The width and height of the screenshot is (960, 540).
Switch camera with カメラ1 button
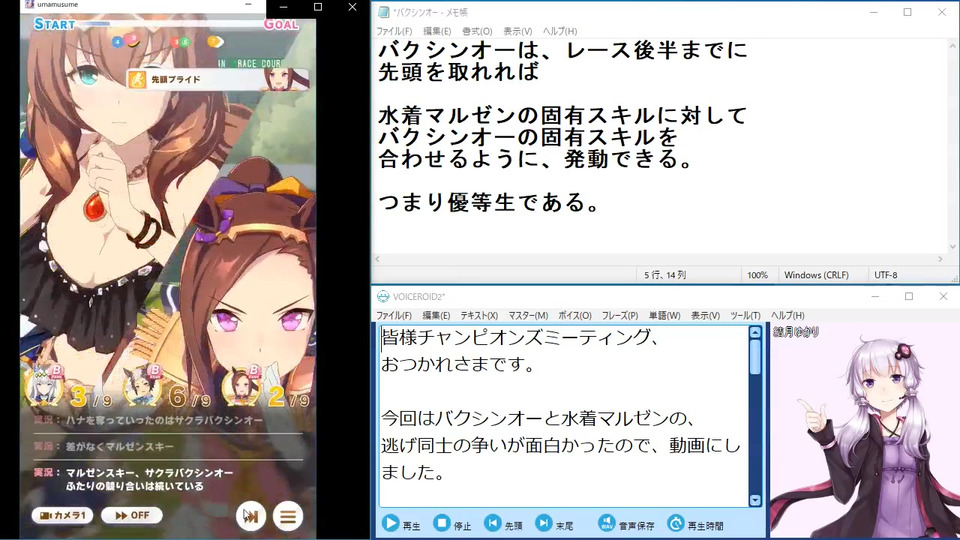[x=62, y=516]
